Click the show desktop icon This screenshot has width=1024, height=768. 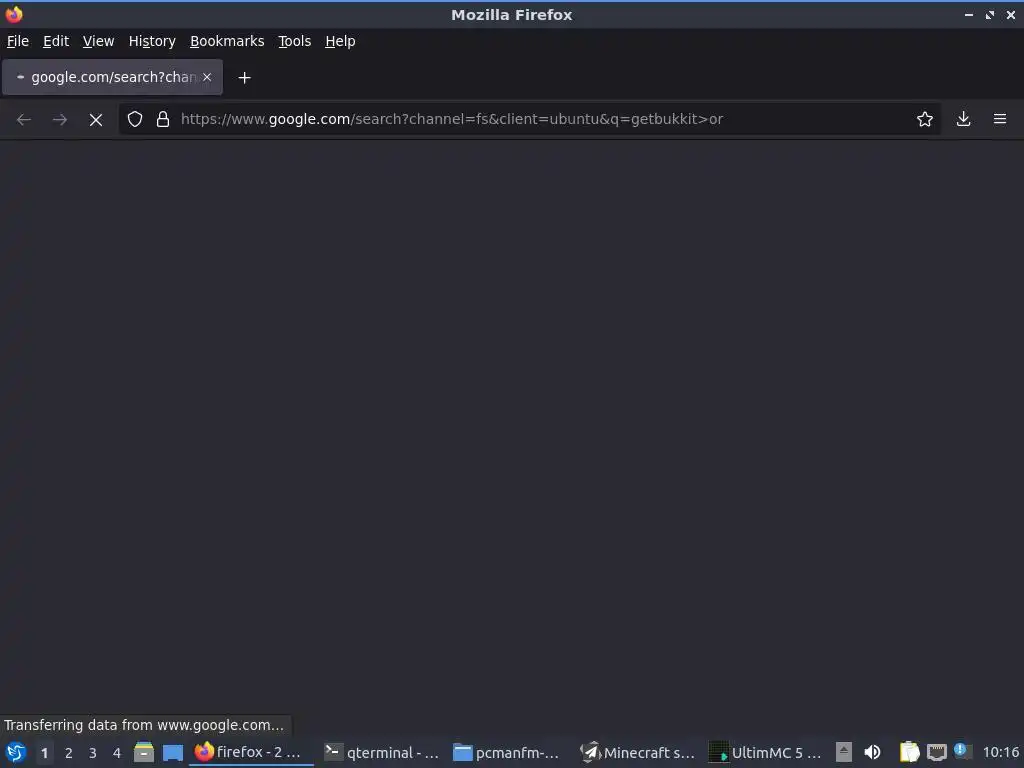[173, 752]
